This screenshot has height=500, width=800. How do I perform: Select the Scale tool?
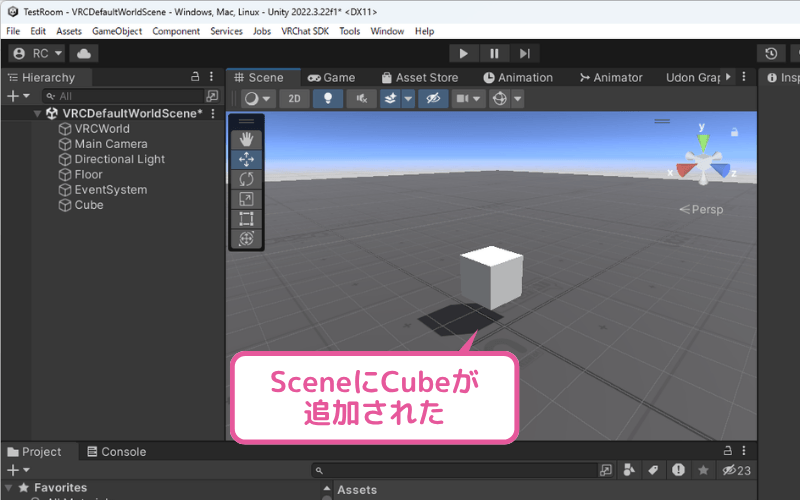pos(246,199)
